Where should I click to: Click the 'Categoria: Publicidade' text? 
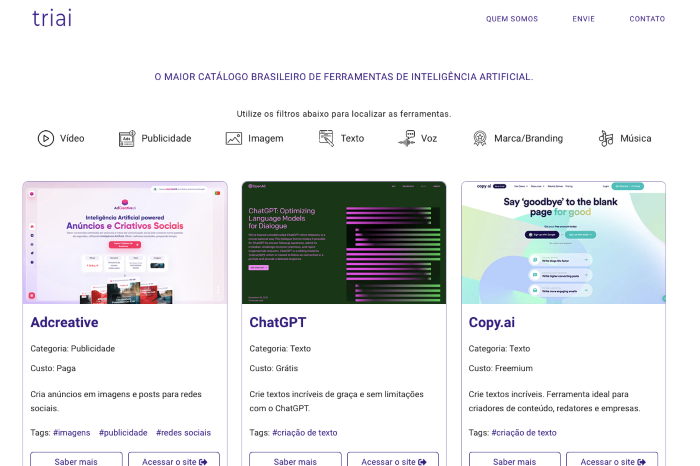pyautogui.click(x=73, y=349)
